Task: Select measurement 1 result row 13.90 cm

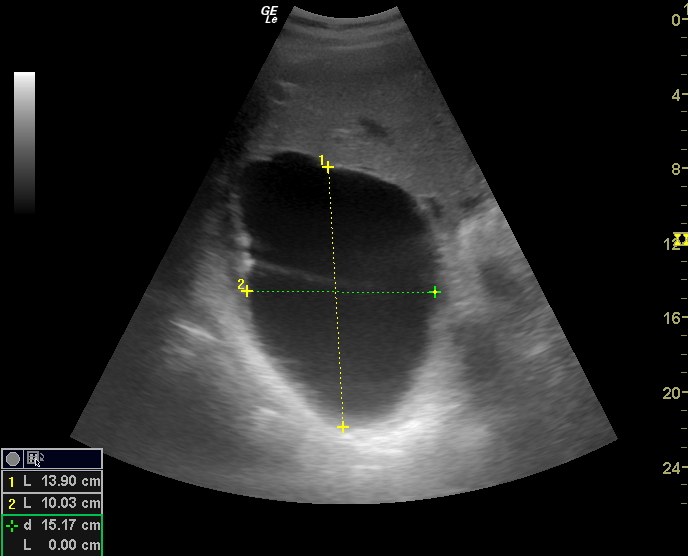Action: [52, 482]
